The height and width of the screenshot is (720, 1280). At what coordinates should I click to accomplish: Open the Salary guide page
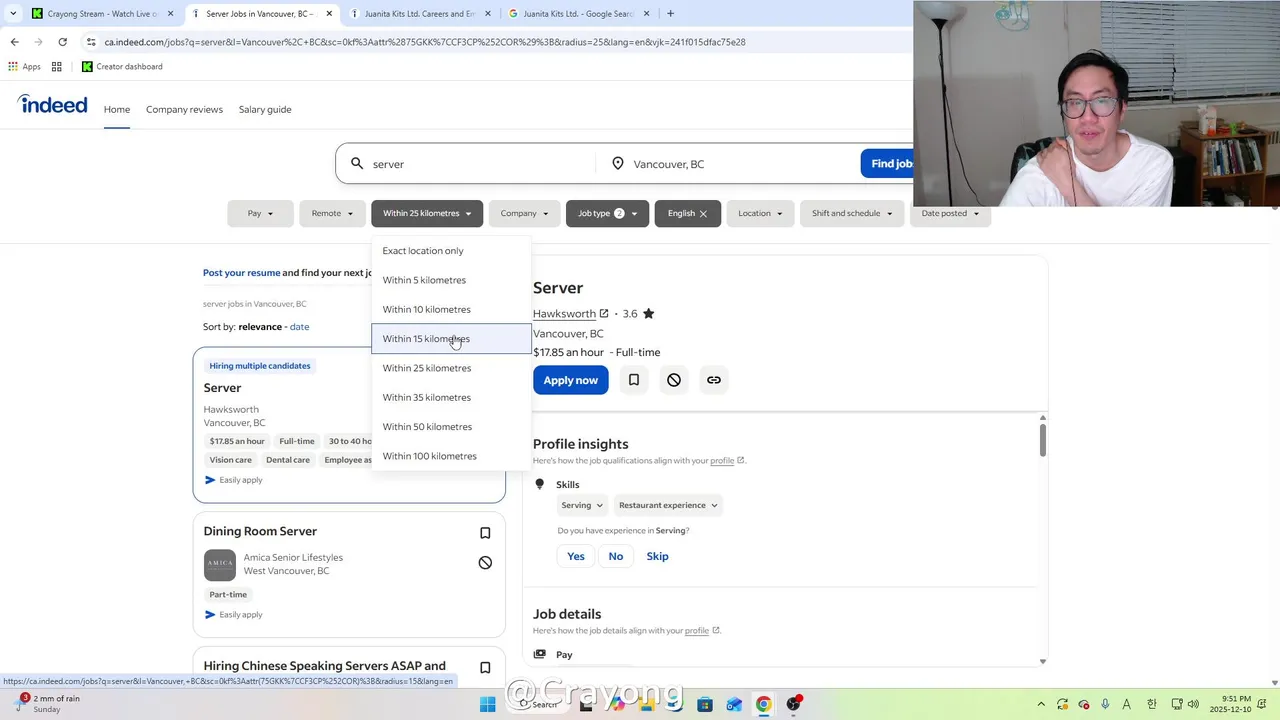point(265,109)
